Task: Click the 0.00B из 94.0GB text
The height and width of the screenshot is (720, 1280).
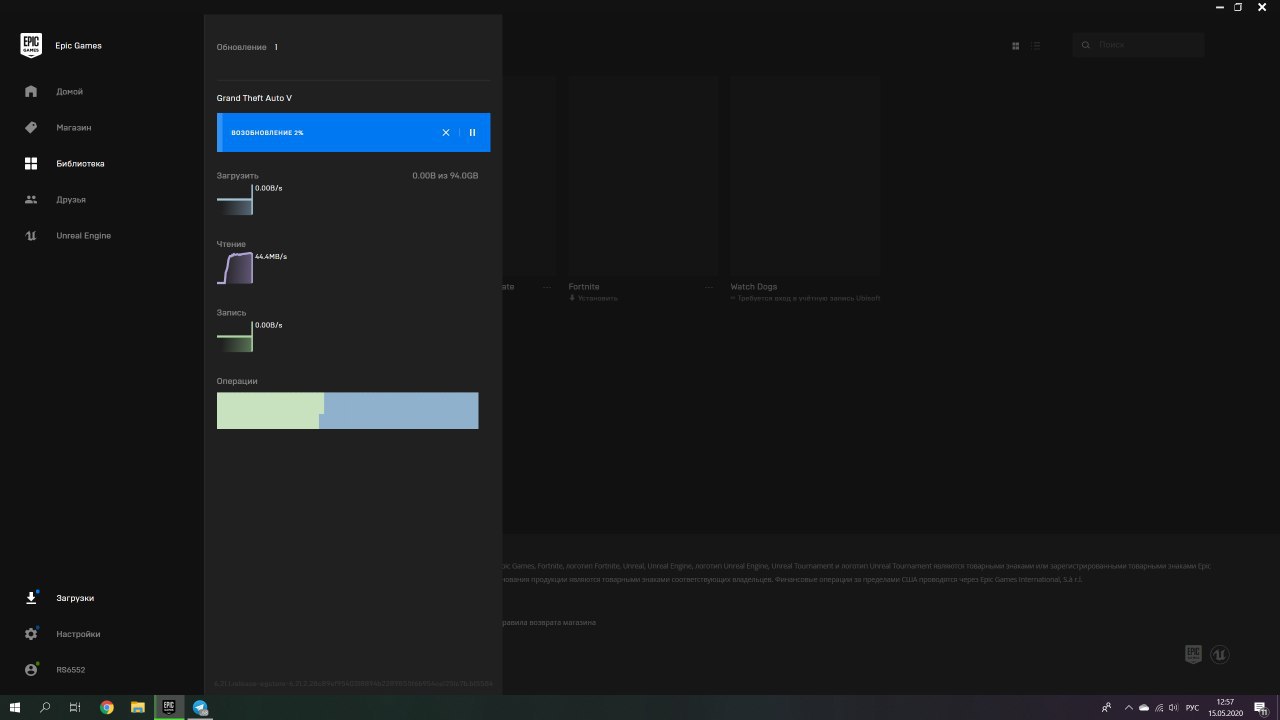Action: [445, 176]
